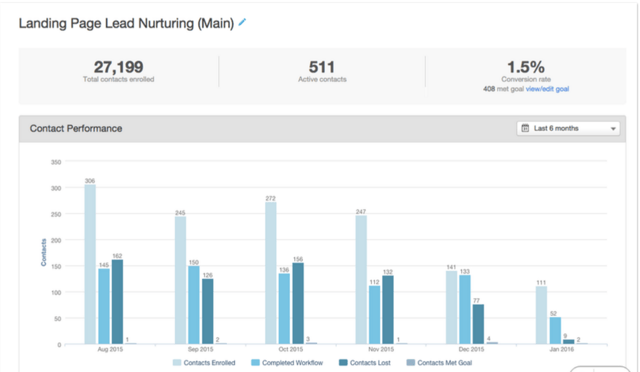Screen dimensions: 640x372
Task: Click the 511 active contacts figure
Action: coord(322,67)
